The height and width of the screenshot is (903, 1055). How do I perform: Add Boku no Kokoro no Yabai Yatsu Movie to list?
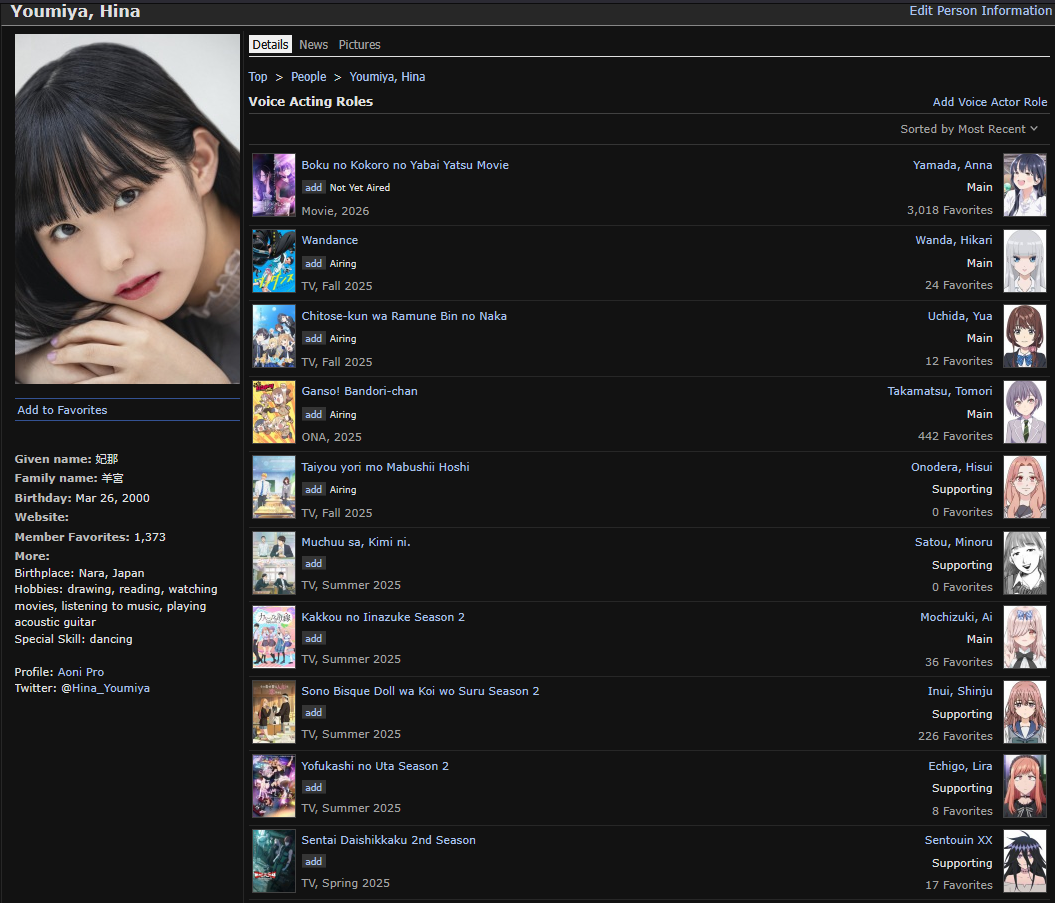(314, 188)
